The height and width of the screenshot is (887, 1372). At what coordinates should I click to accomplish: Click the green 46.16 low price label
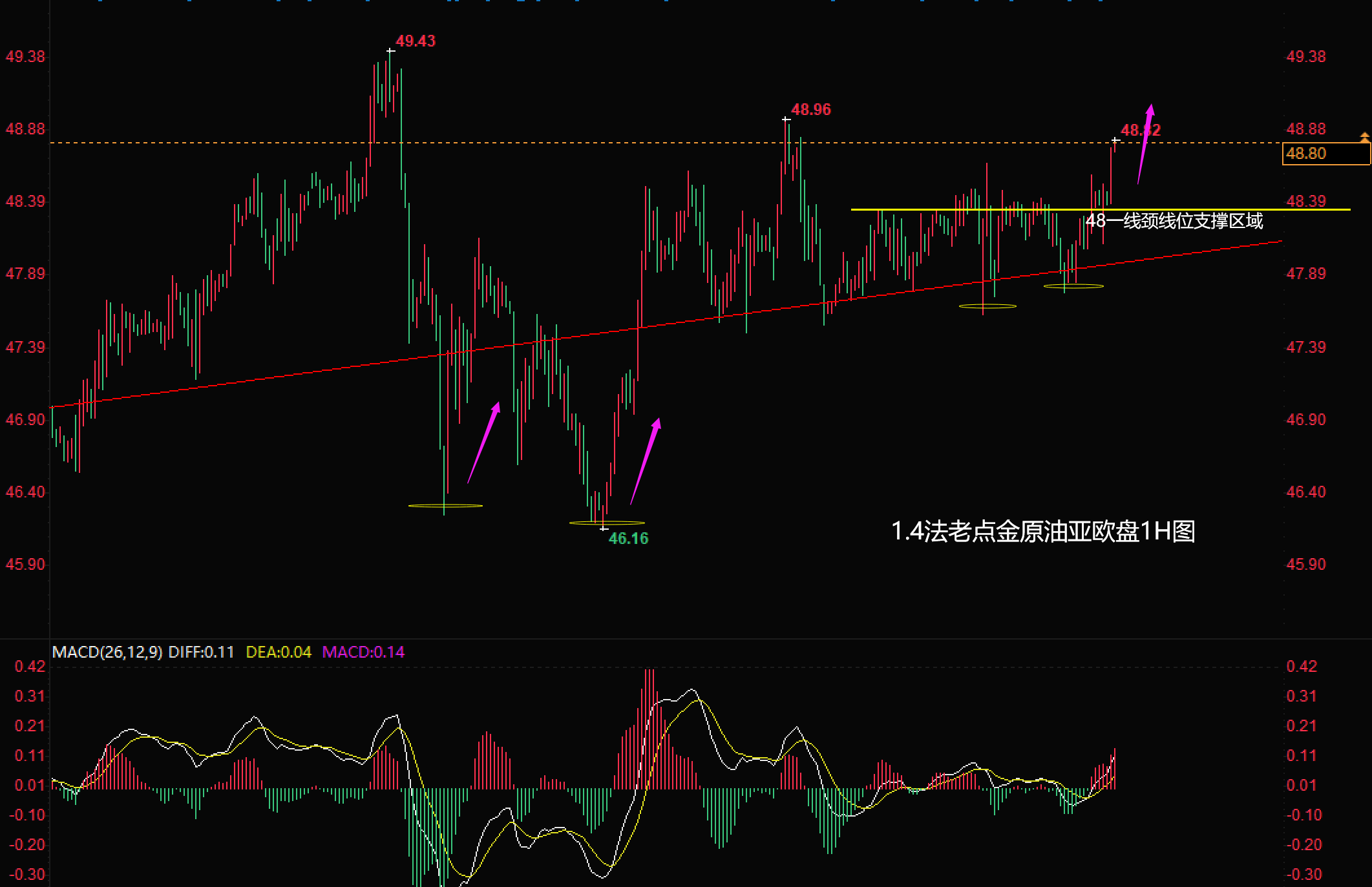tap(628, 538)
